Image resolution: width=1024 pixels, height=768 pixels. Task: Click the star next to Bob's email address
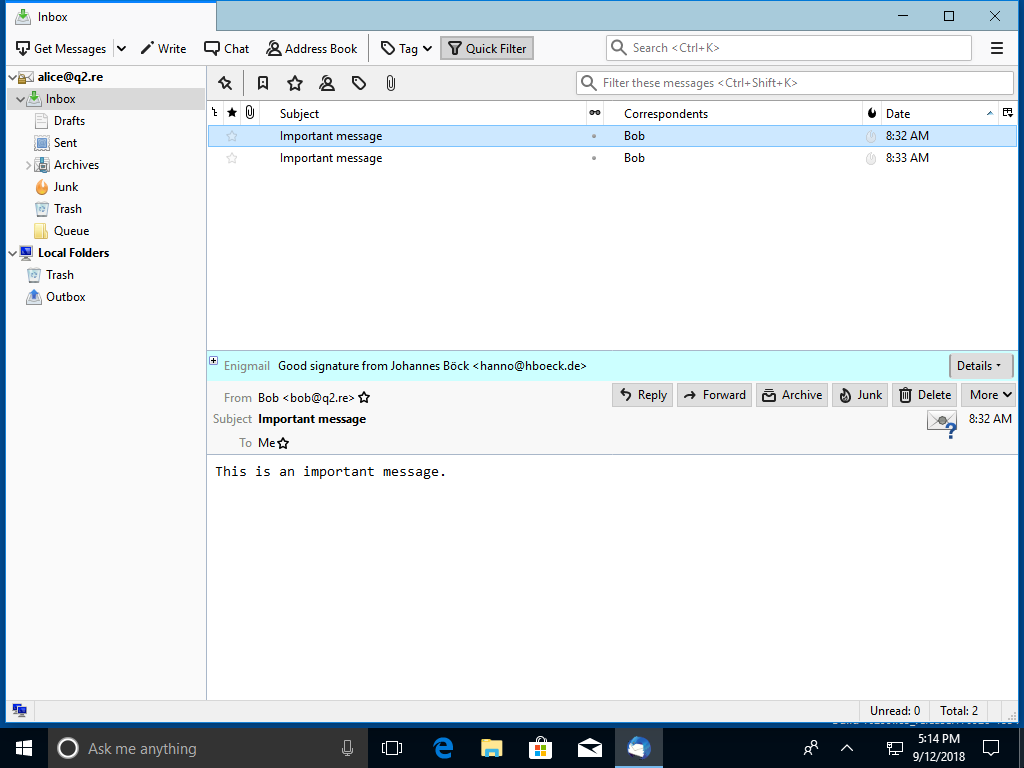365,398
